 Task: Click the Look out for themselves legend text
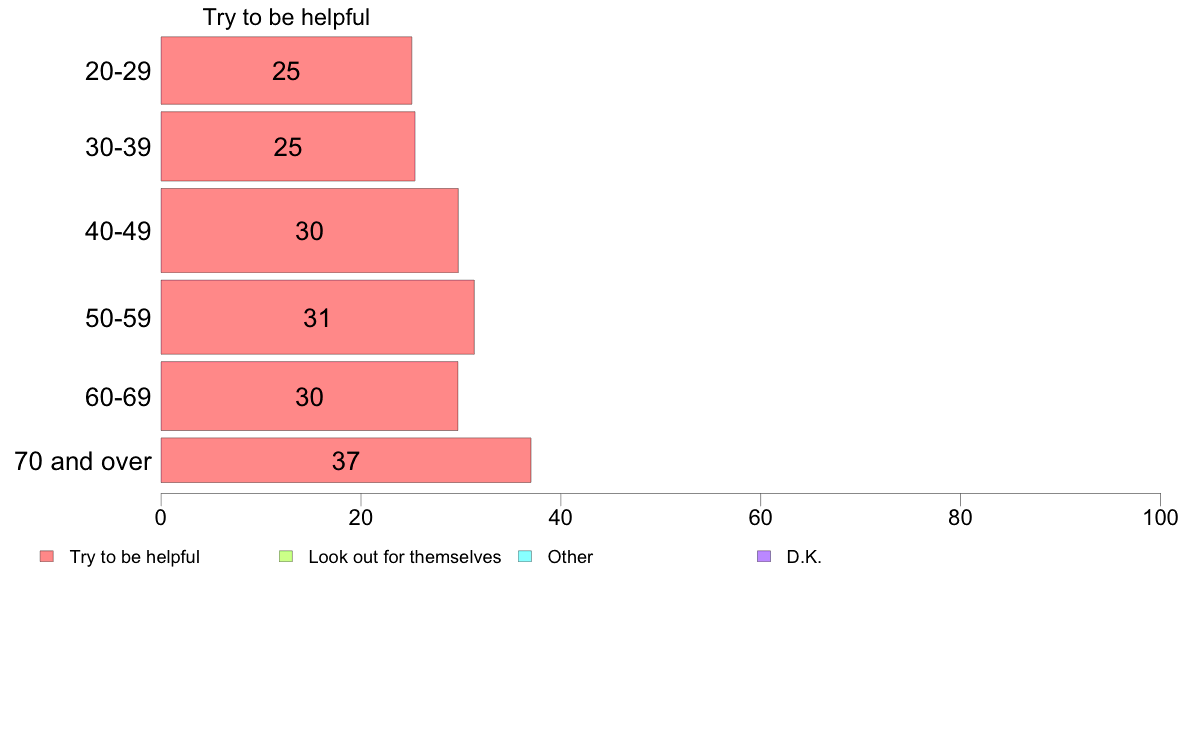click(x=405, y=557)
